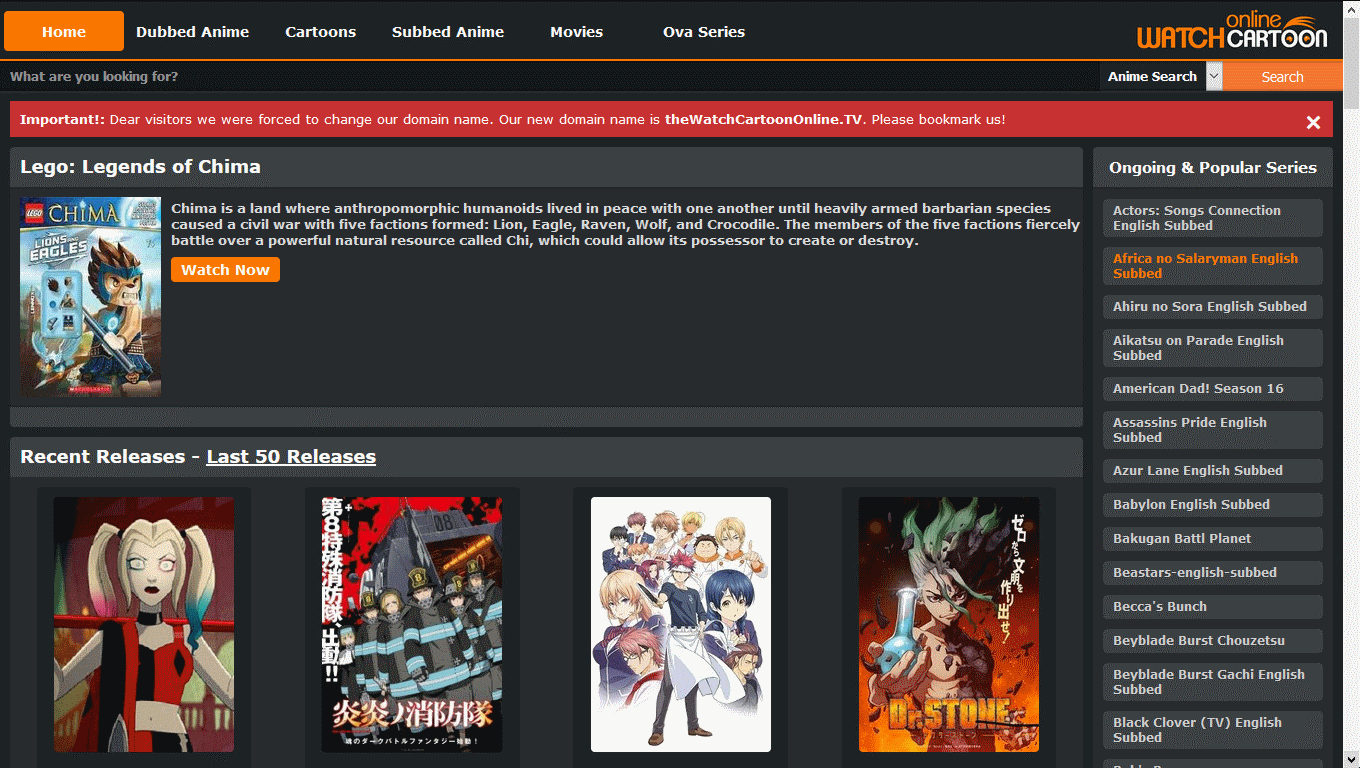The width and height of the screenshot is (1360, 768).
Task: Open the Lego Chima cover image
Action: click(x=90, y=296)
